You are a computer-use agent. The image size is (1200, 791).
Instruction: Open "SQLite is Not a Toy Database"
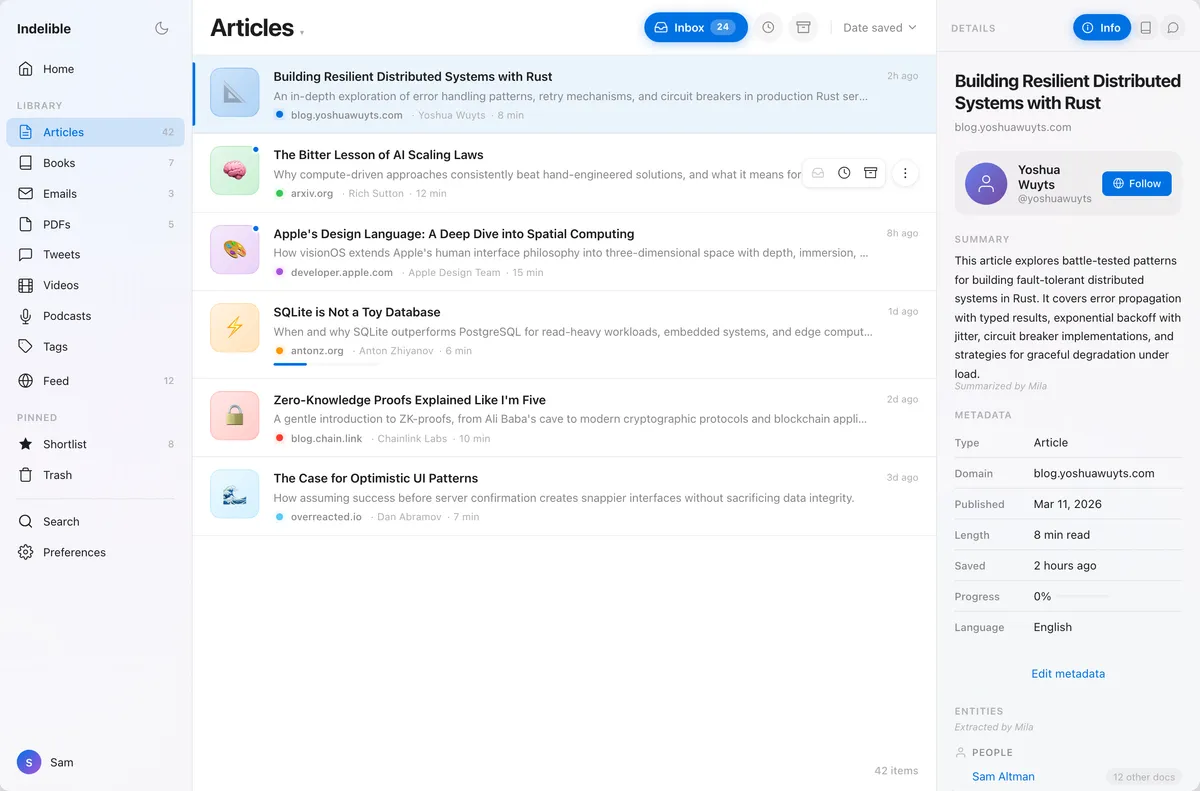357,312
